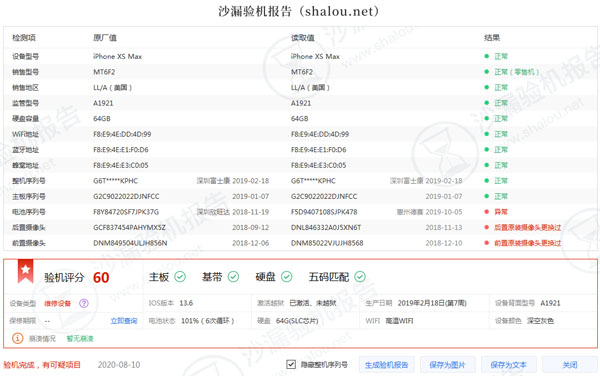Click the 读取值 column header

303,37
